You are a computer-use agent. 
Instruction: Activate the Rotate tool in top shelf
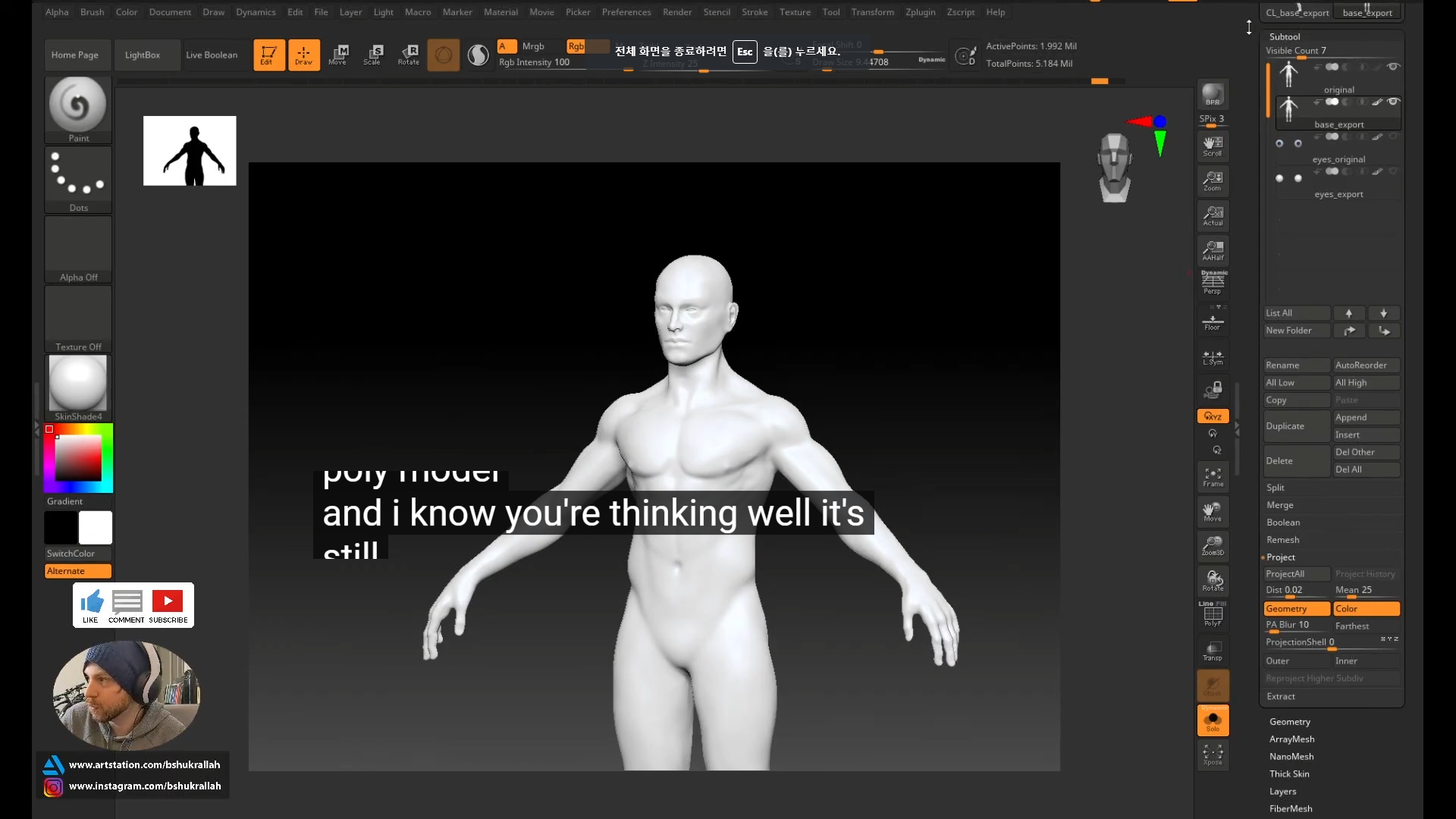[409, 55]
